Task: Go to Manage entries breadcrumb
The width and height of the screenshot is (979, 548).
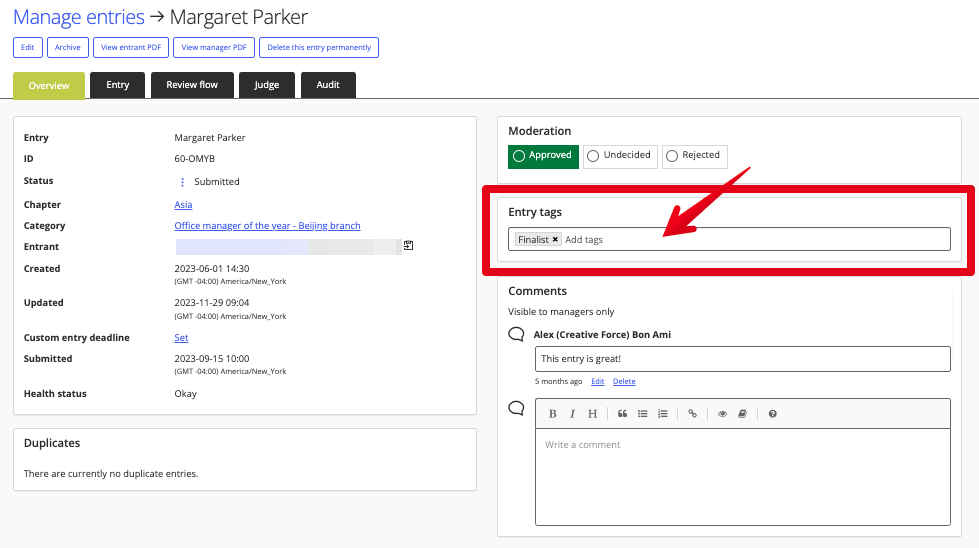Action: pos(79,17)
